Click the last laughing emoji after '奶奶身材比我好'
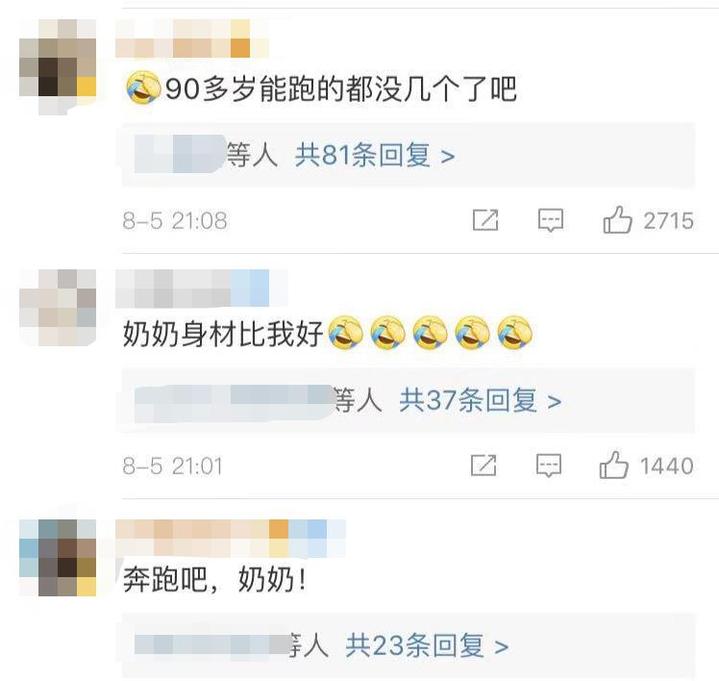The height and width of the screenshot is (681, 719). click(x=515, y=333)
